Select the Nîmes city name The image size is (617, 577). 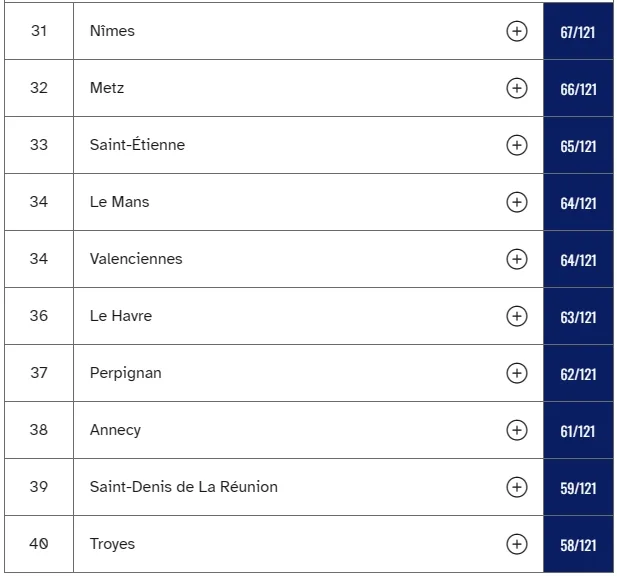(112, 31)
